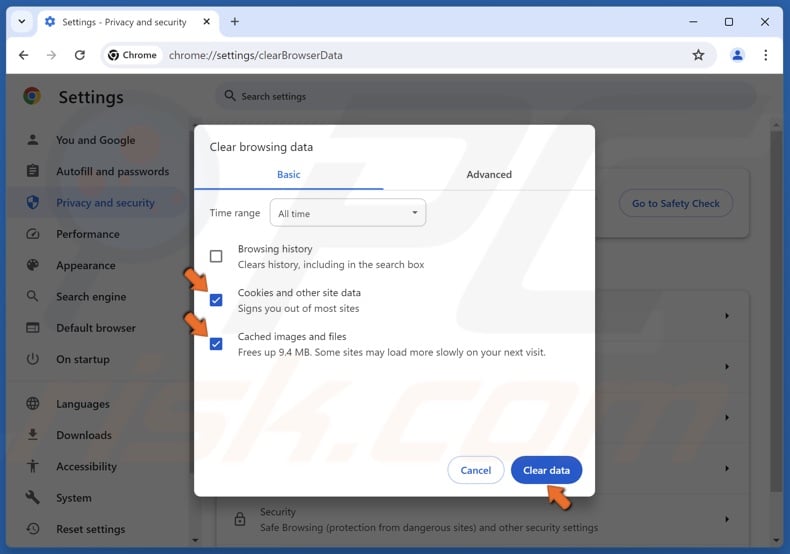
Task: Click the Autofill and passwords clipboard icon
Action: coord(33,171)
